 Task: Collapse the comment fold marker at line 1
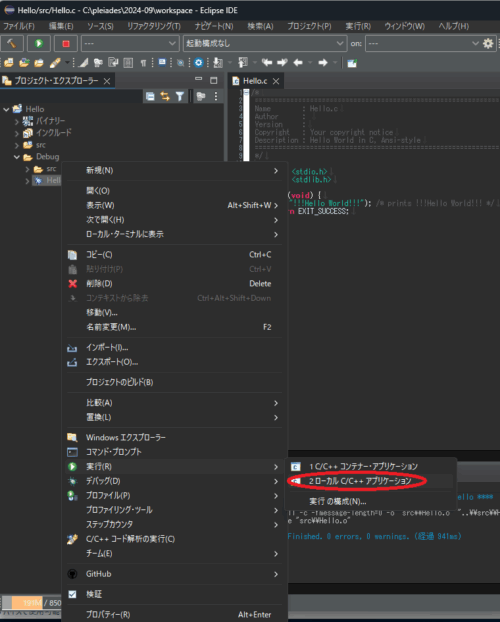coord(246,92)
